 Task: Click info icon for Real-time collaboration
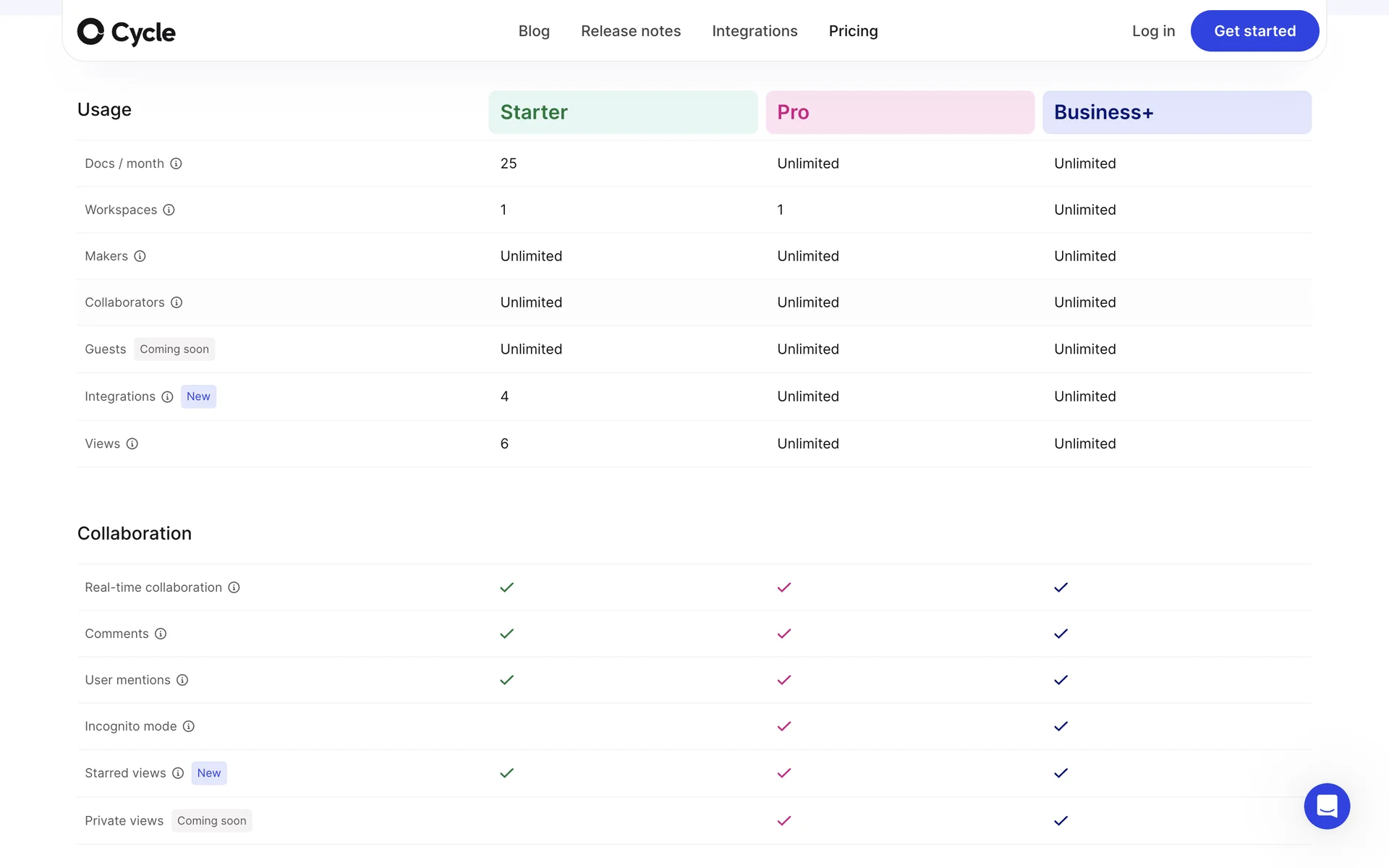(x=234, y=587)
